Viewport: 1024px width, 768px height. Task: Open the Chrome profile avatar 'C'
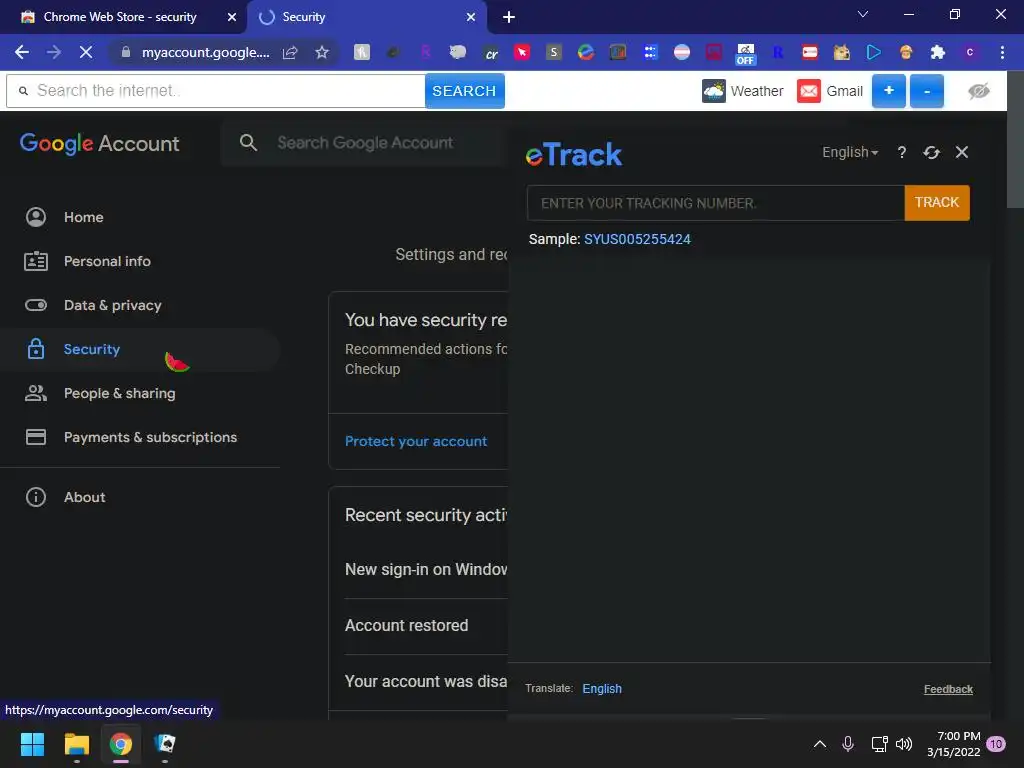[x=970, y=52]
